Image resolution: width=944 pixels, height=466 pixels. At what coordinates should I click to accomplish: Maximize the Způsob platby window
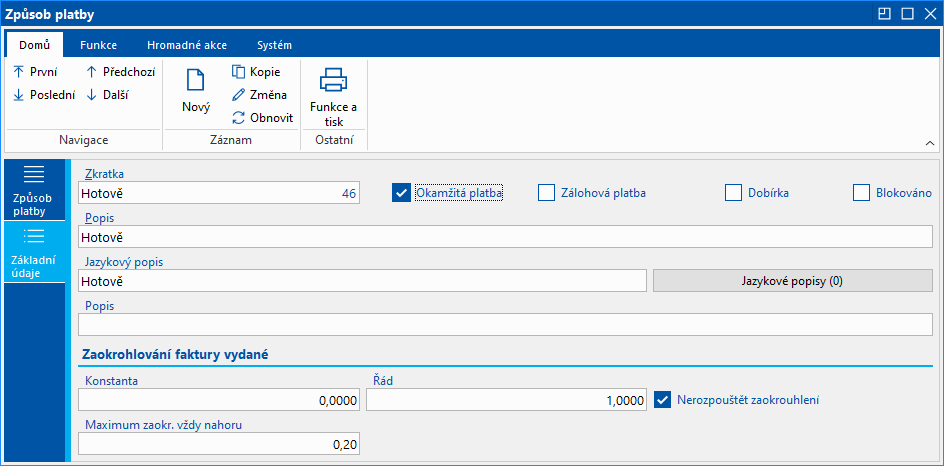tap(907, 14)
